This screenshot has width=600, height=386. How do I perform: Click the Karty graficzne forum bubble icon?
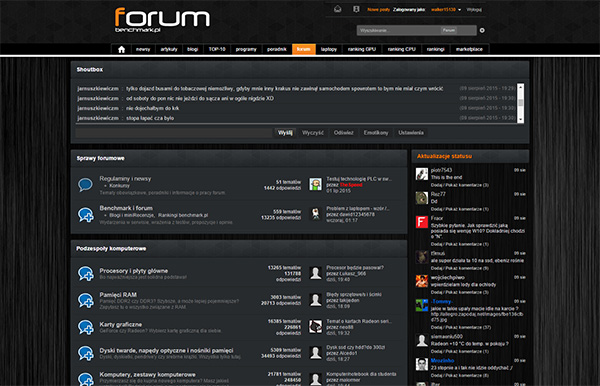[x=86, y=327]
